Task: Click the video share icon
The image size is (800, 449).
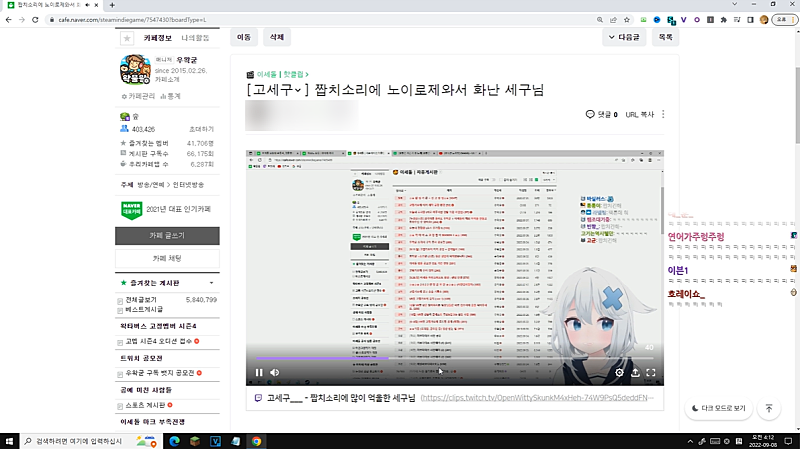Action: pos(635,373)
